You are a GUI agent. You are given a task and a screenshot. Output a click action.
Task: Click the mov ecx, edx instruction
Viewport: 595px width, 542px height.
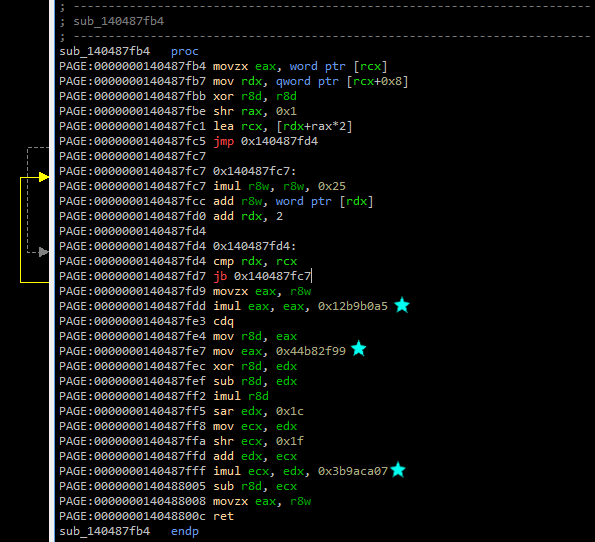point(255,426)
